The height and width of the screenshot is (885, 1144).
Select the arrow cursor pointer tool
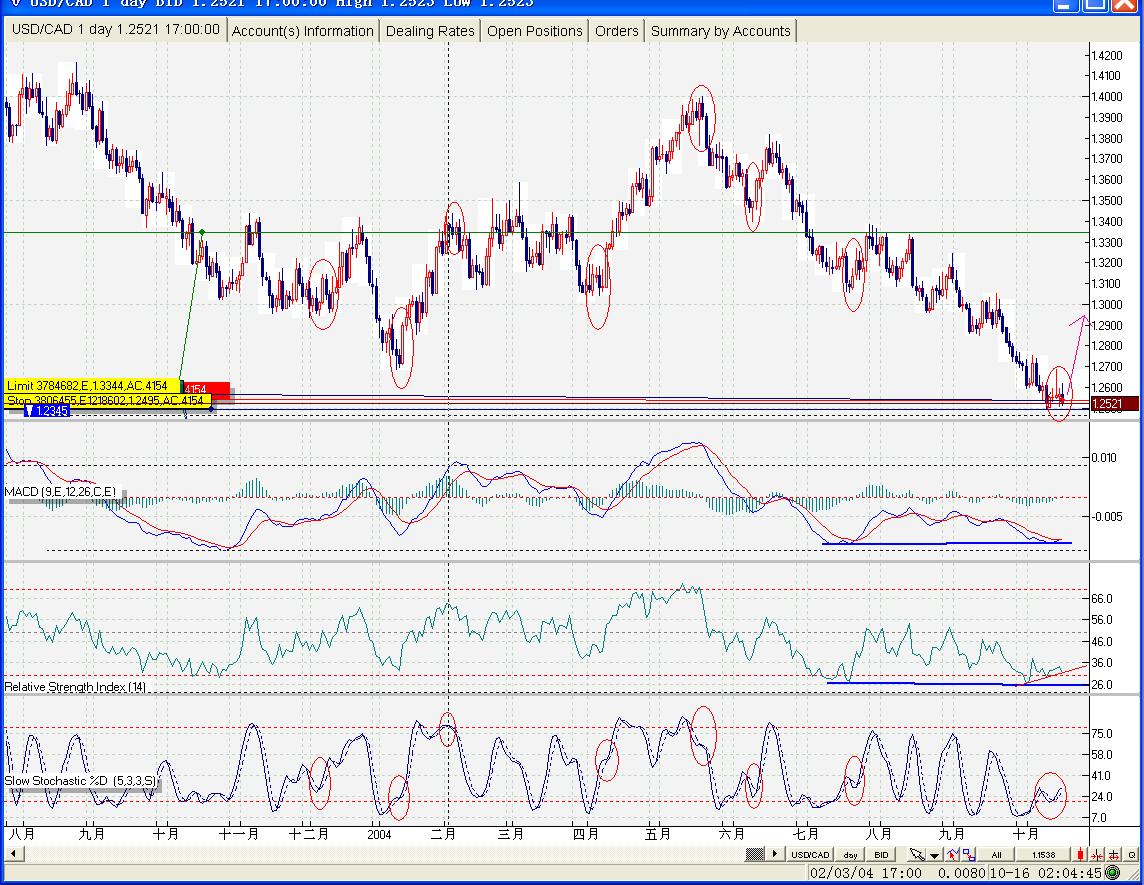point(917,854)
